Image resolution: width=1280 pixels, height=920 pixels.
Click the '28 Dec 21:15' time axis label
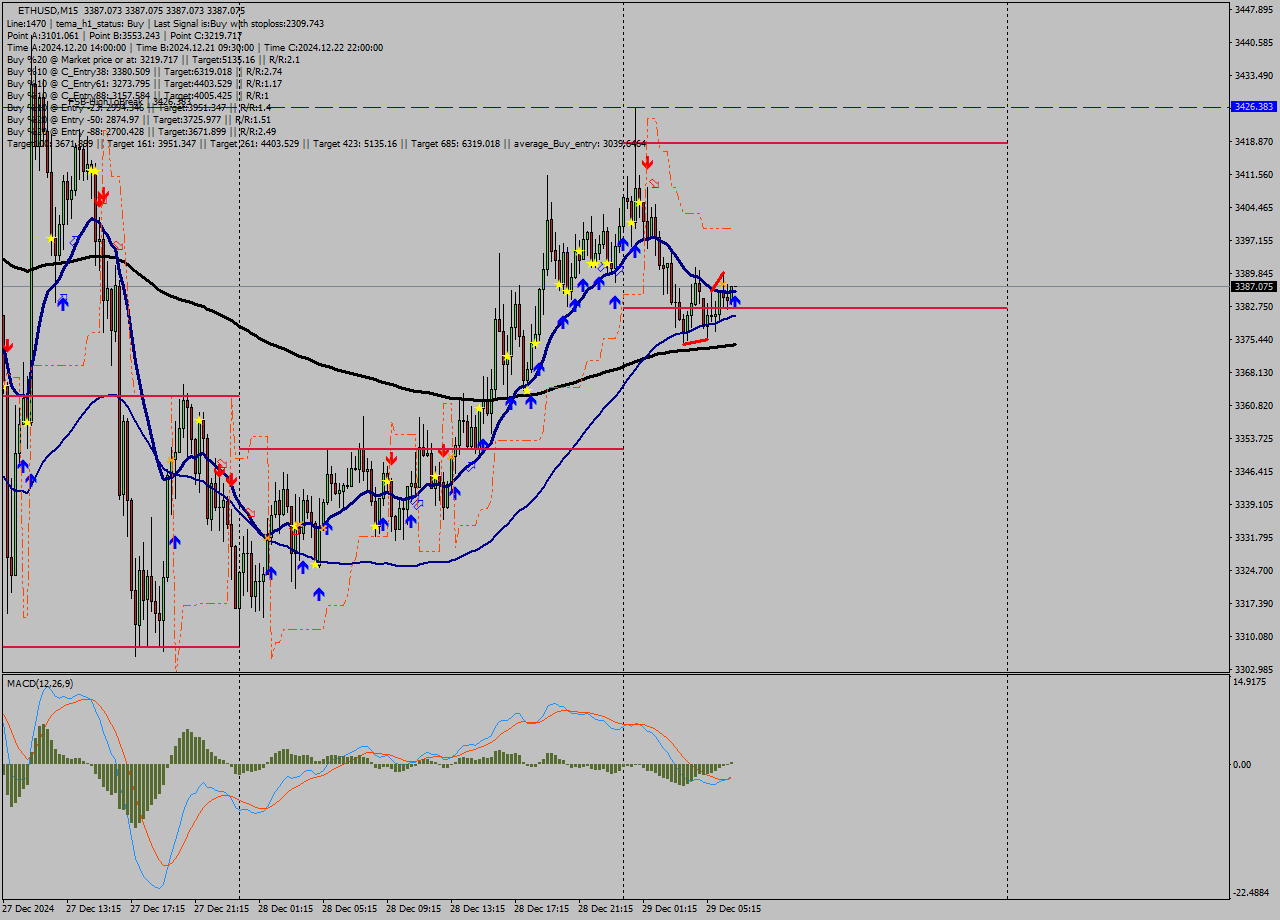[606, 909]
